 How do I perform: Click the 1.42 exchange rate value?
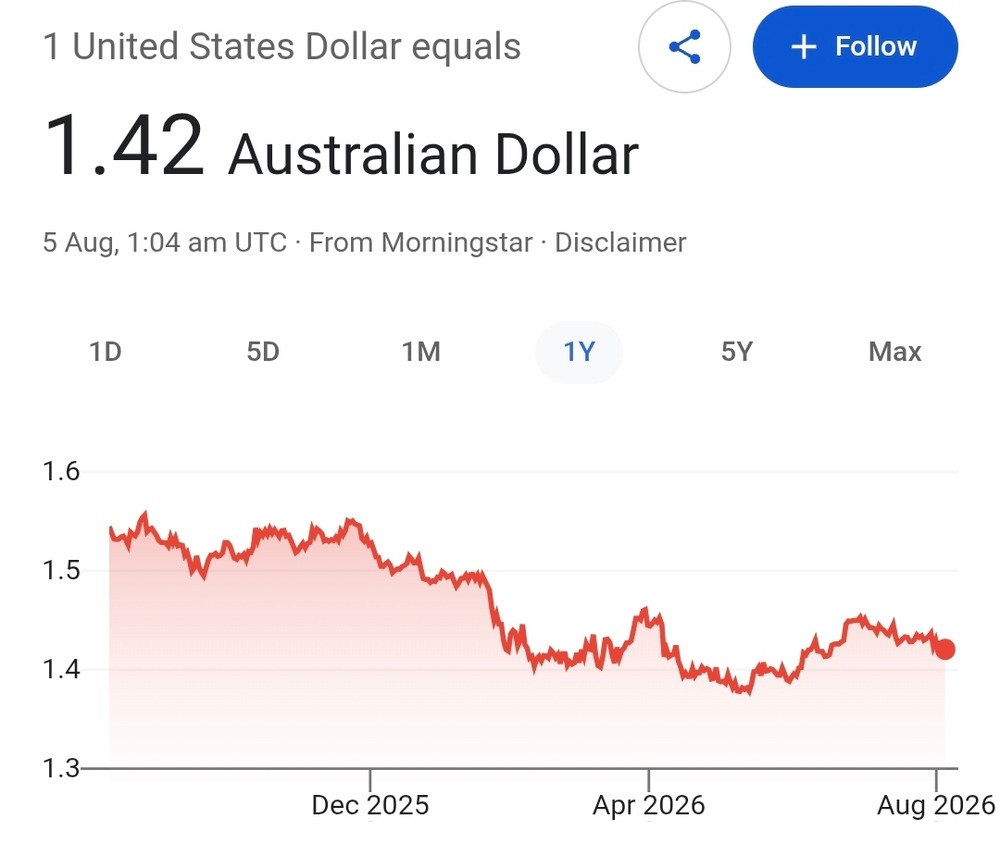click(124, 145)
